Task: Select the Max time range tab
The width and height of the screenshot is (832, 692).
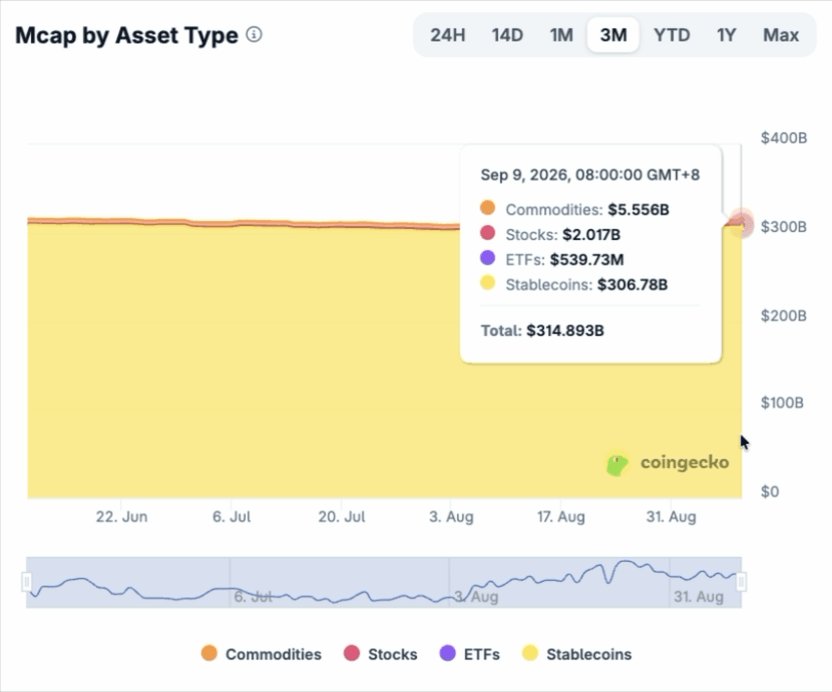Action: (781, 35)
